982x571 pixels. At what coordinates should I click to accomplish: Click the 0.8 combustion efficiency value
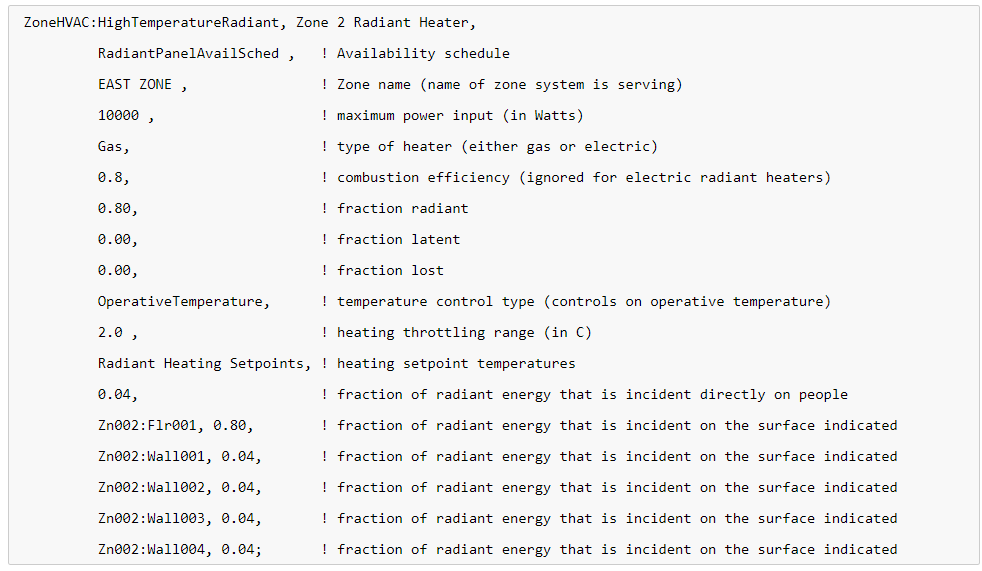pyautogui.click(x=110, y=177)
